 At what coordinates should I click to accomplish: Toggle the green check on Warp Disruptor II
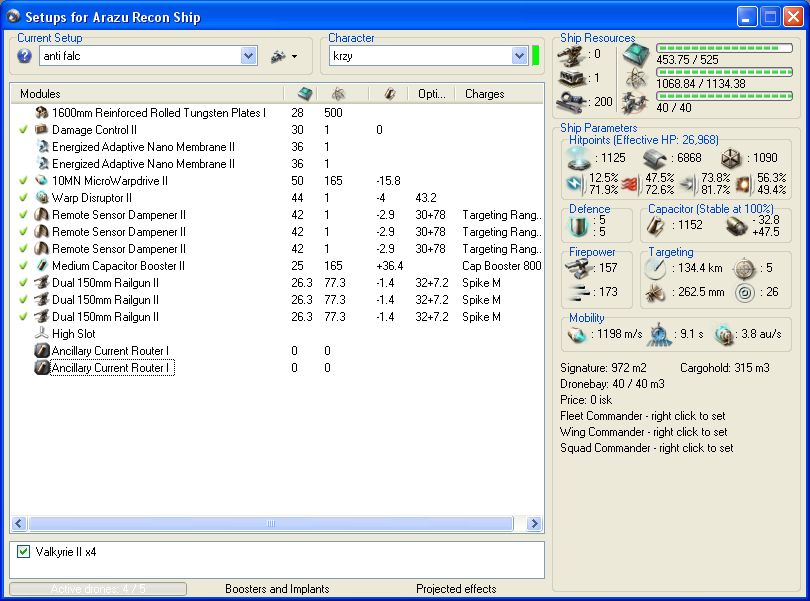pyautogui.click(x=23, y=198)
